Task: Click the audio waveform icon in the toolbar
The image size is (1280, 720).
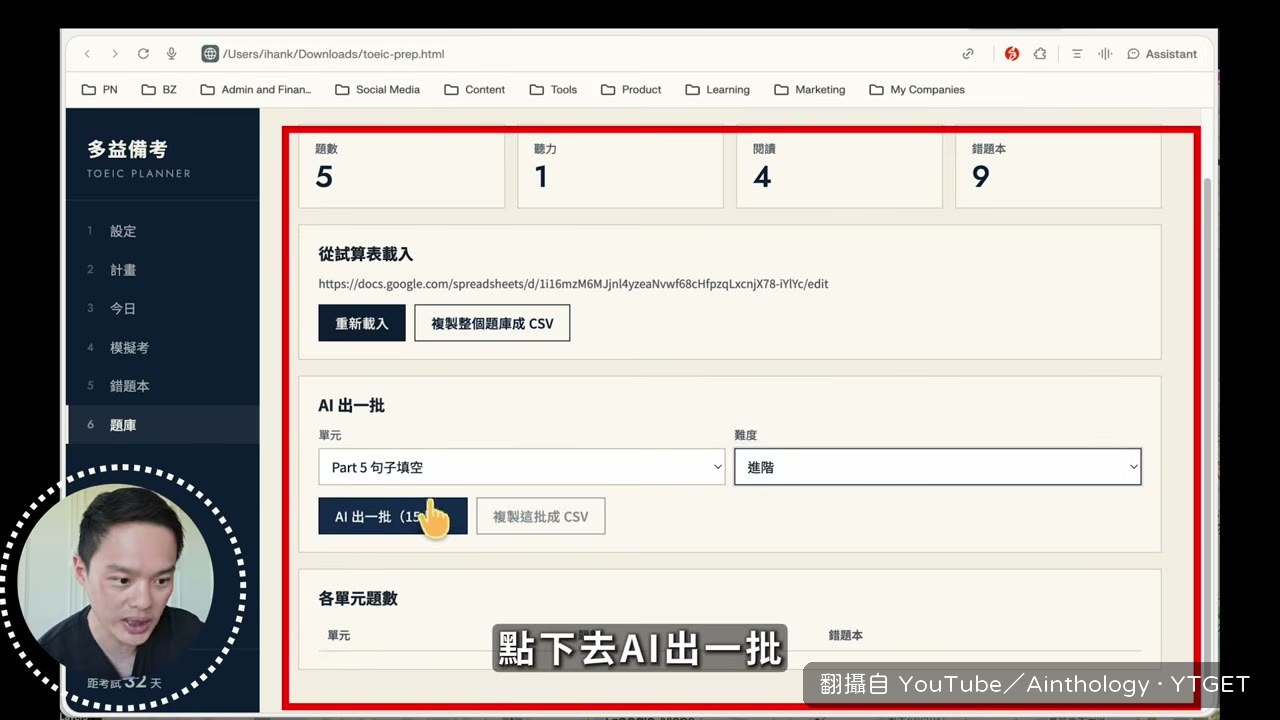Action: coord(1105,54)
